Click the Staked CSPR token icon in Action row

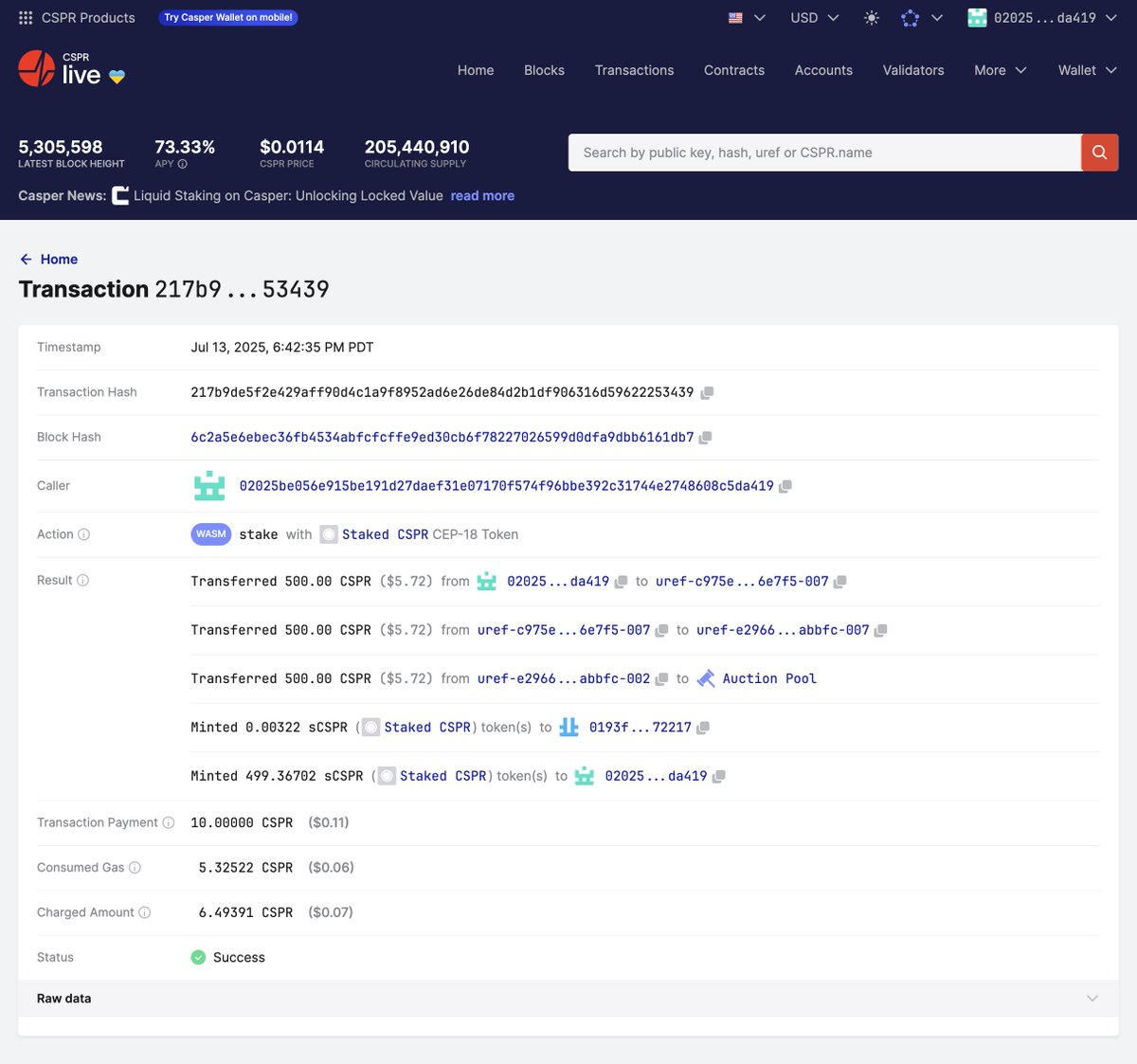[x=329, y=534]
